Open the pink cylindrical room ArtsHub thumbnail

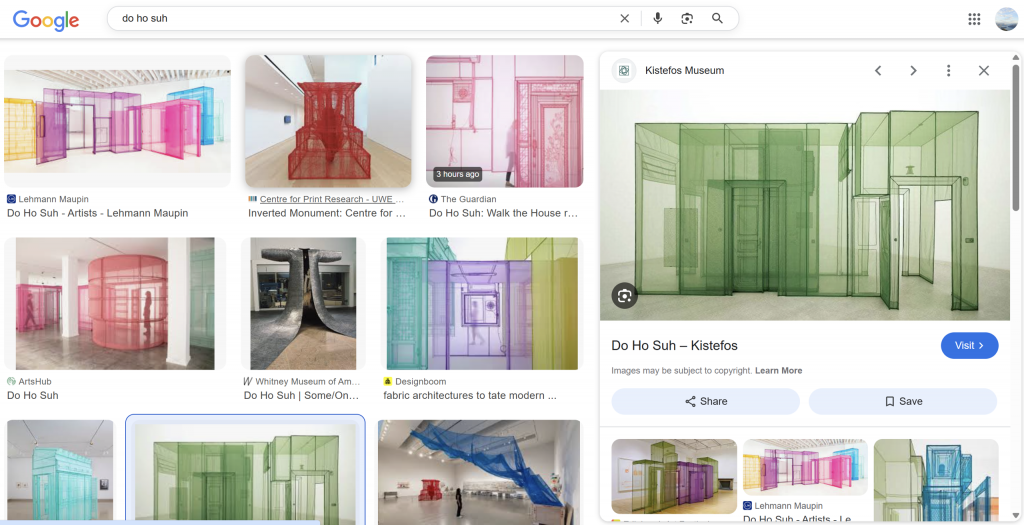(115, 304)
